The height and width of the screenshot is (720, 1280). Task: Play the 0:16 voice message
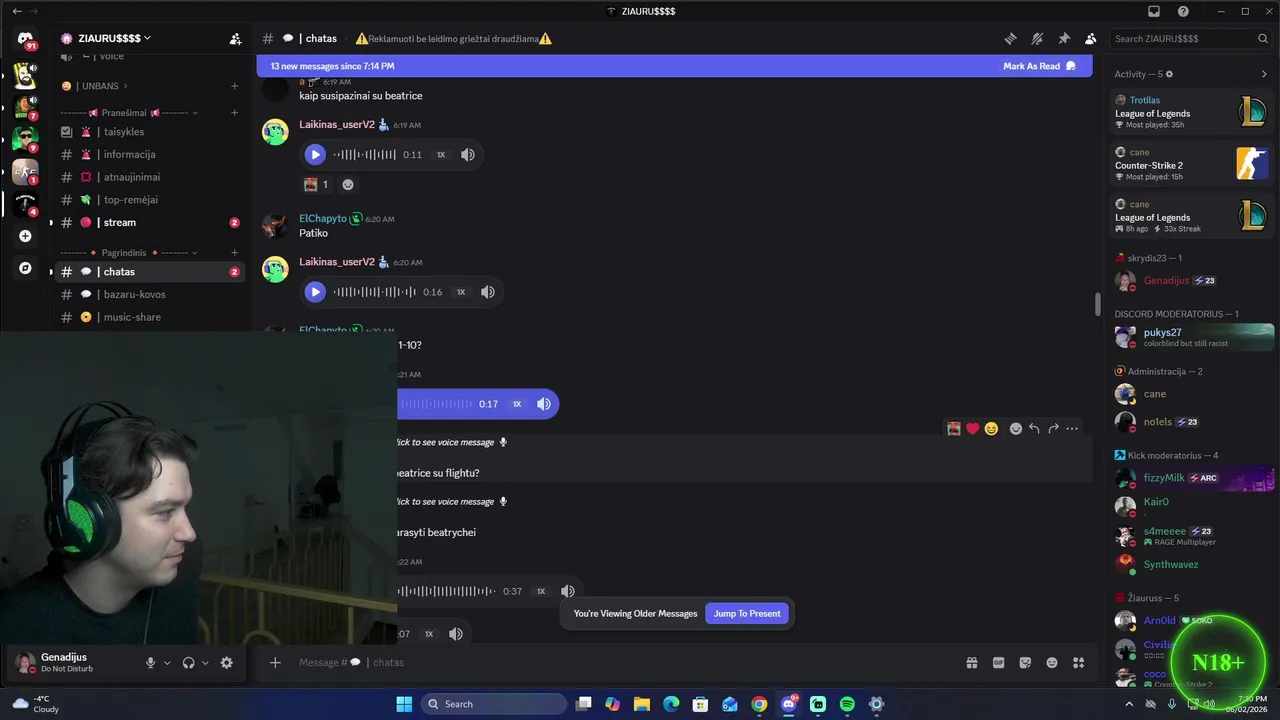pos(315,292)
